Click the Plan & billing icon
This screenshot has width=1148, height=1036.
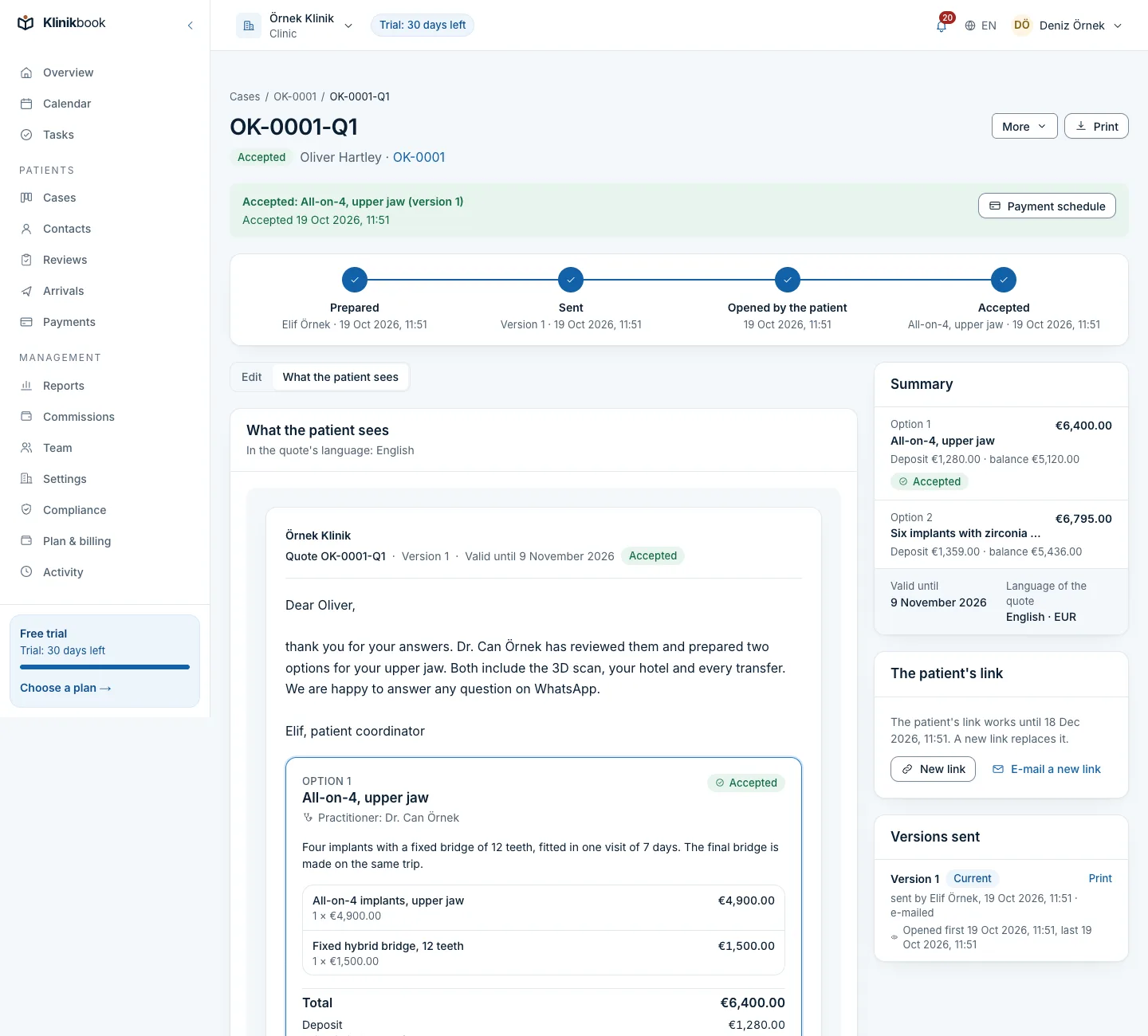[x=26, y=541]
